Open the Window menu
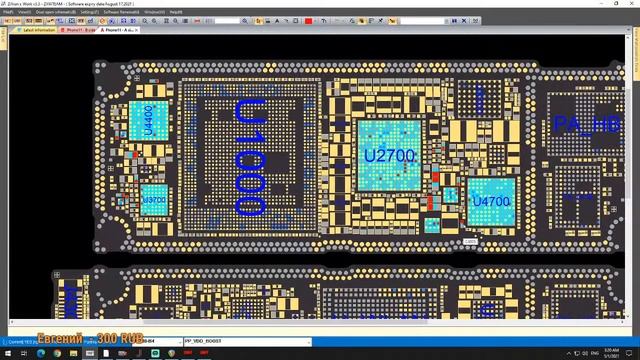This screenshot has width=640, height=360. (155, 12)
